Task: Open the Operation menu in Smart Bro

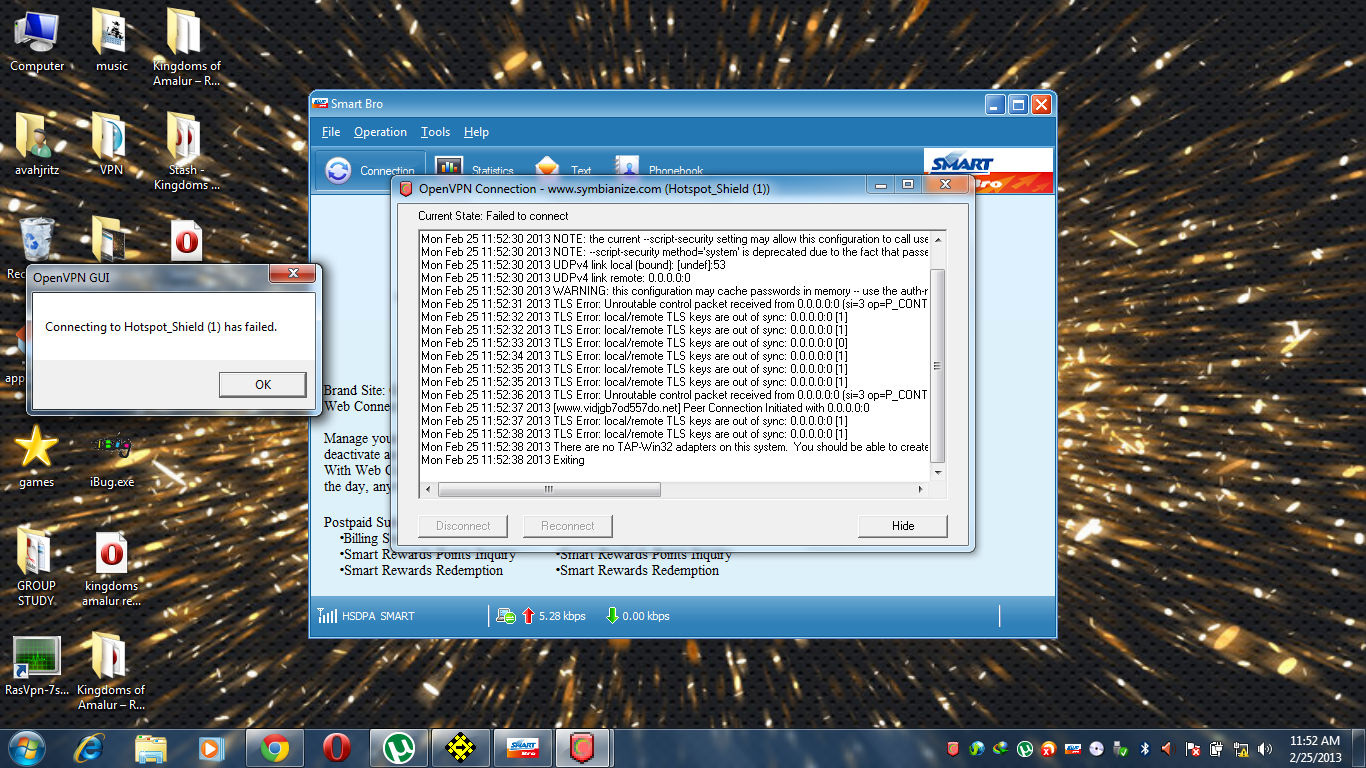Action: 380,132
